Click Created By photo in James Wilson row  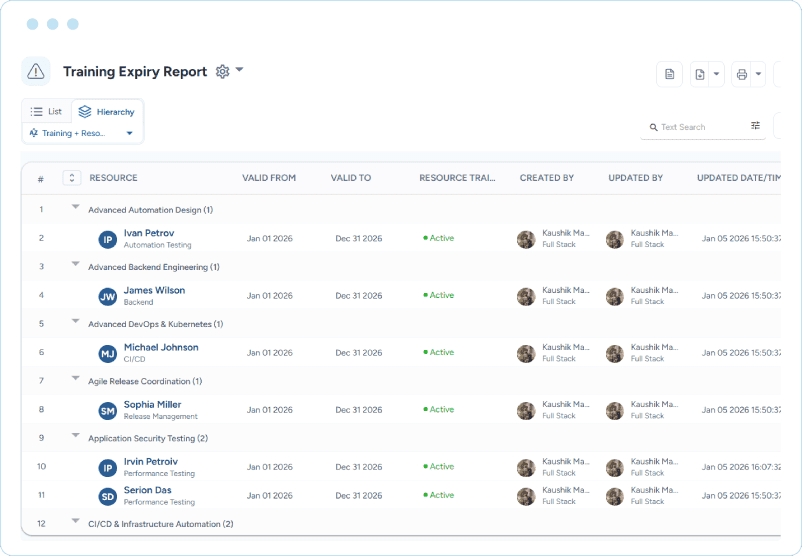[x=526, y=297]
